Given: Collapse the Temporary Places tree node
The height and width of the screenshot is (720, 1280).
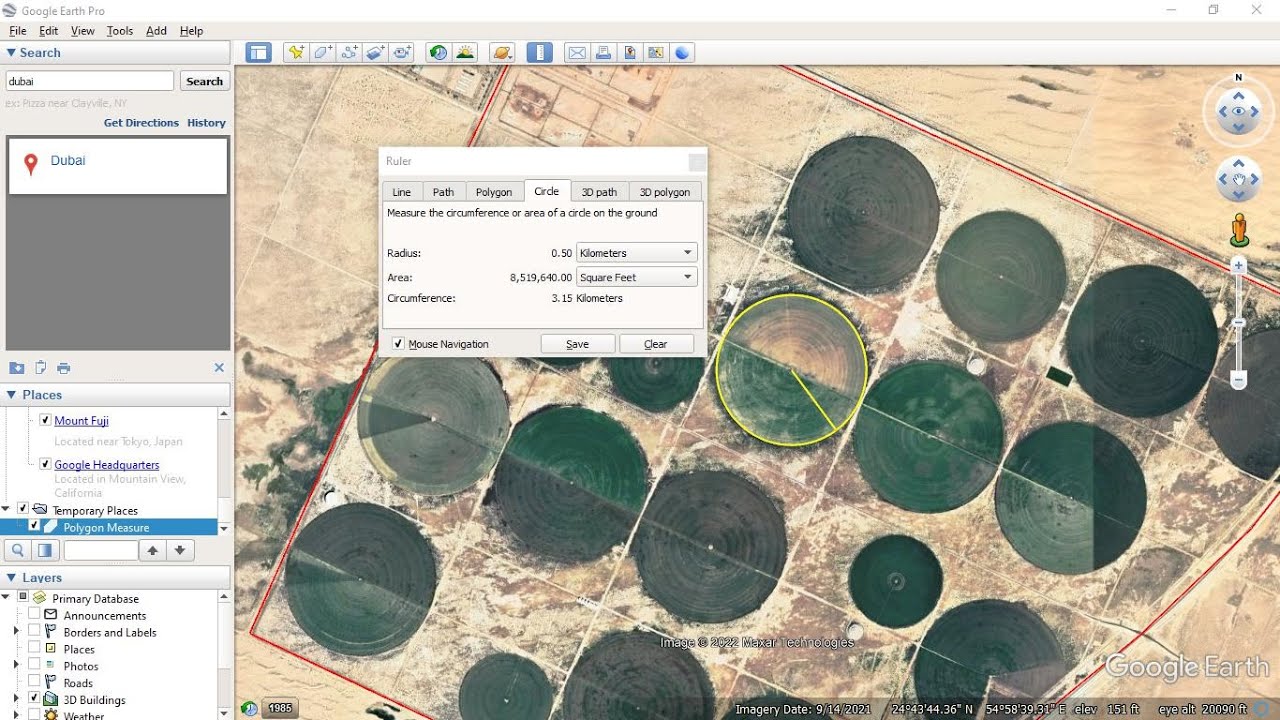Looking at the screenshot, I should 7,509.
